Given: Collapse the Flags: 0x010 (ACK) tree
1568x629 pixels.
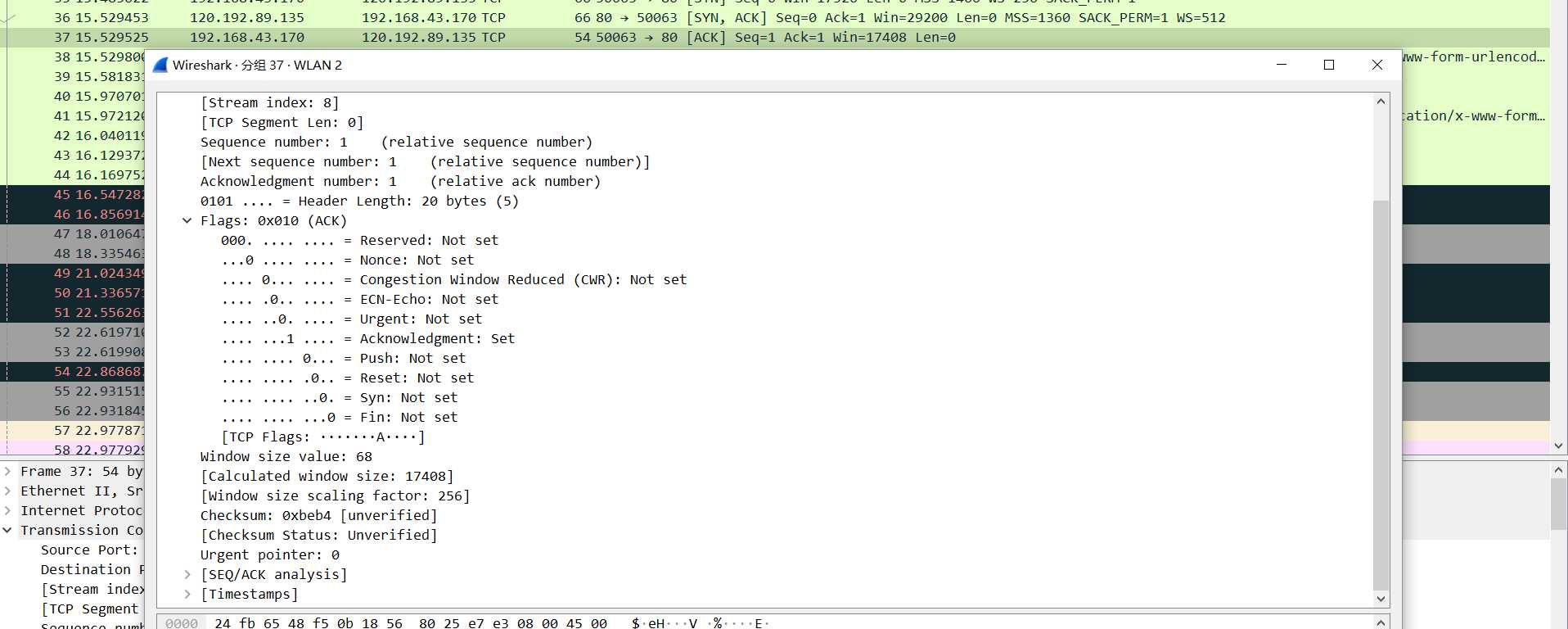Looking at the screenshot, I should pyautogui.click(x=187, y=220).
